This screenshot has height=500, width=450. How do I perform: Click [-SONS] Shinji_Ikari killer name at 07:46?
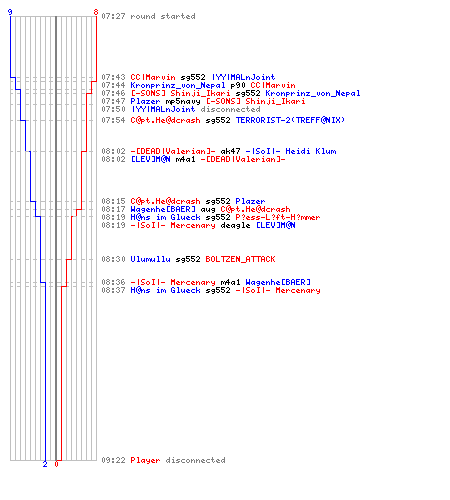tap(180, 93)
